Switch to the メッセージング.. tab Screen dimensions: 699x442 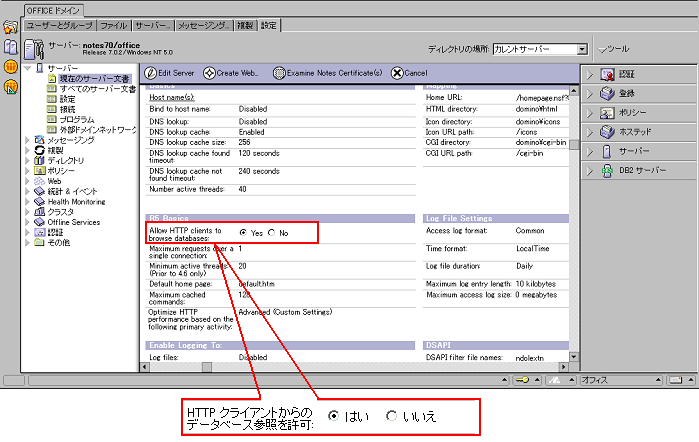205,25
